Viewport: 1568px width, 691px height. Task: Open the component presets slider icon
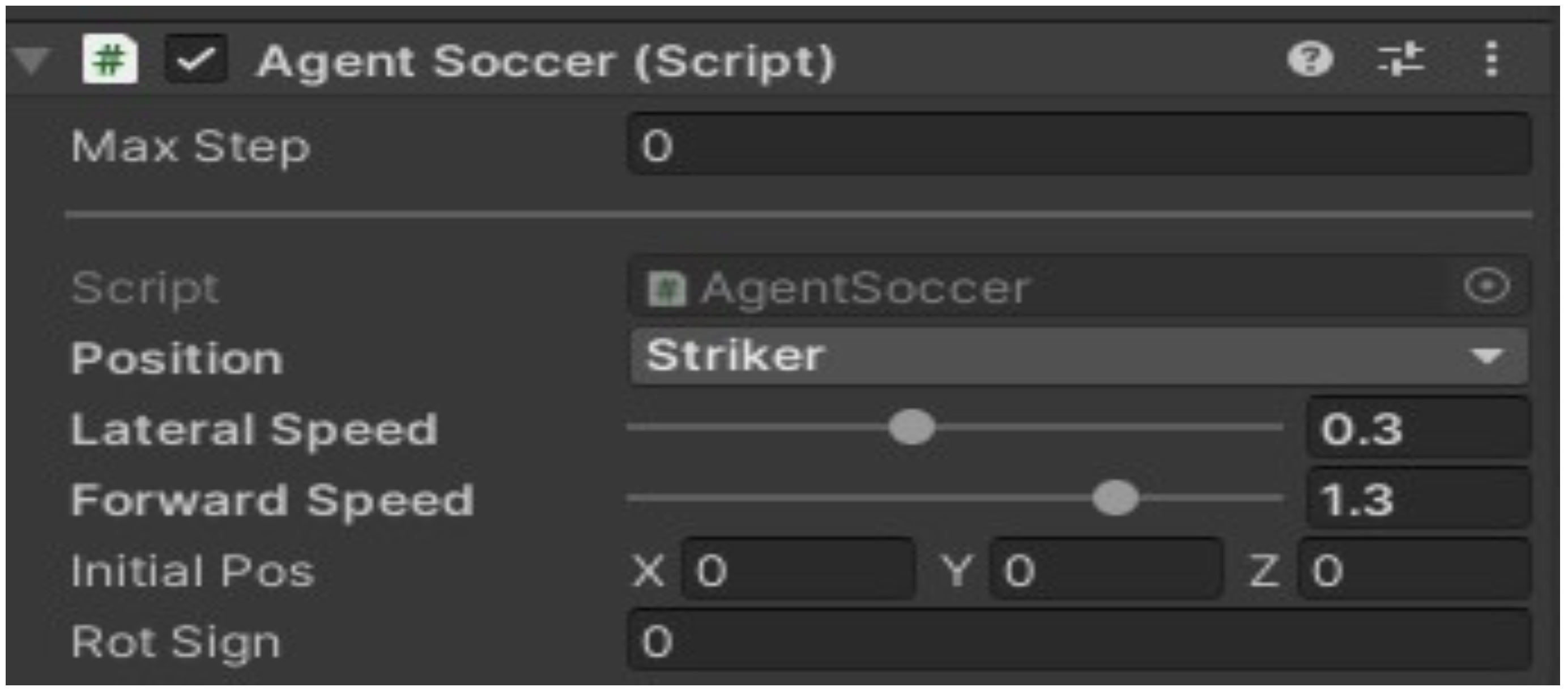tap(1401, 59)
